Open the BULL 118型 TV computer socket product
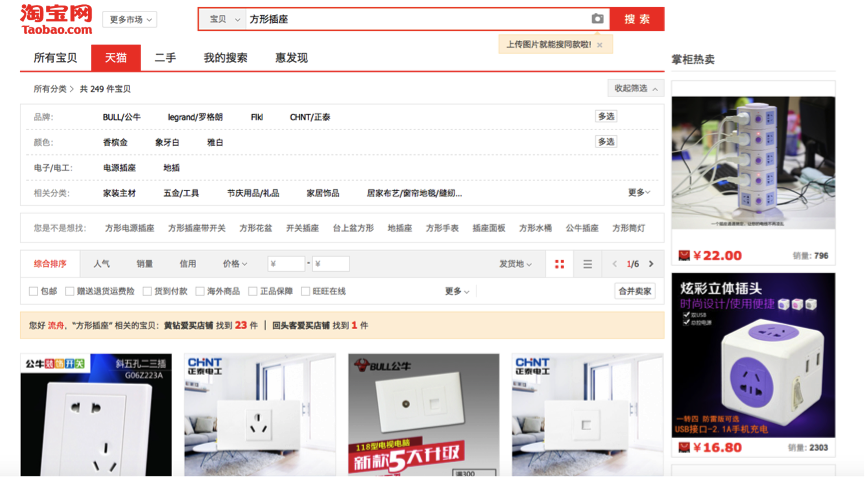 point(424,415)
